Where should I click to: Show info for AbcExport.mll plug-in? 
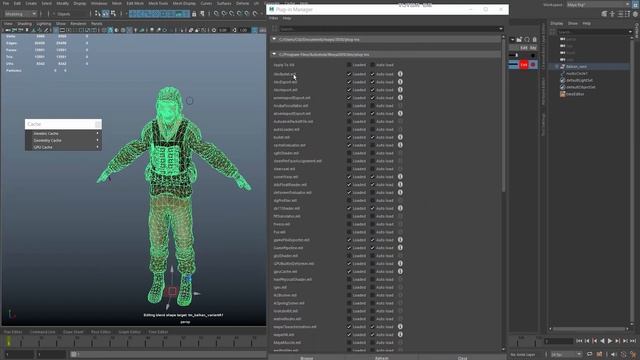[400, 82]
